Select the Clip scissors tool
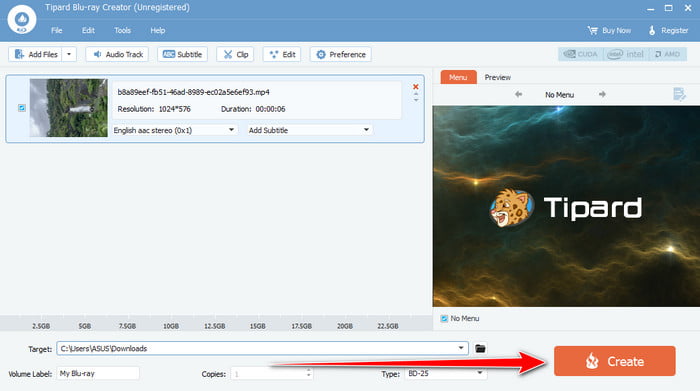The width and height of the screenshot is (700, 391). pyautogui.click(x=235, y=54)
